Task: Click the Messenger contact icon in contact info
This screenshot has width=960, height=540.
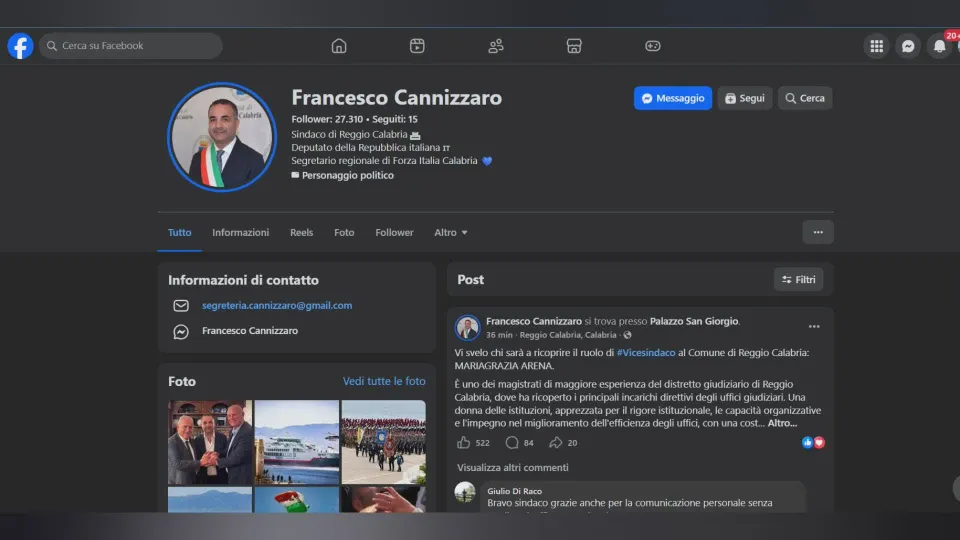Action: [x=181, y=331]
